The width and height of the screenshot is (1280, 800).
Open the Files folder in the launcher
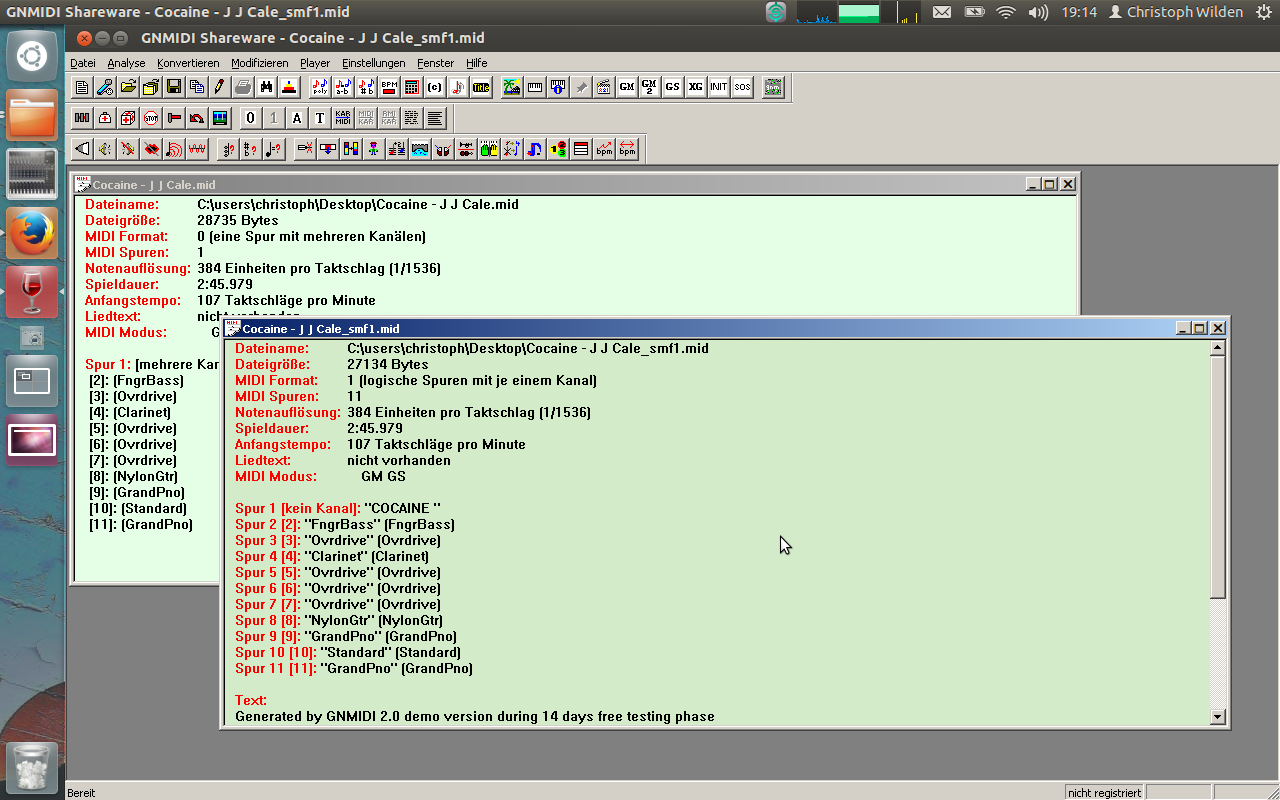pos(32,116)
